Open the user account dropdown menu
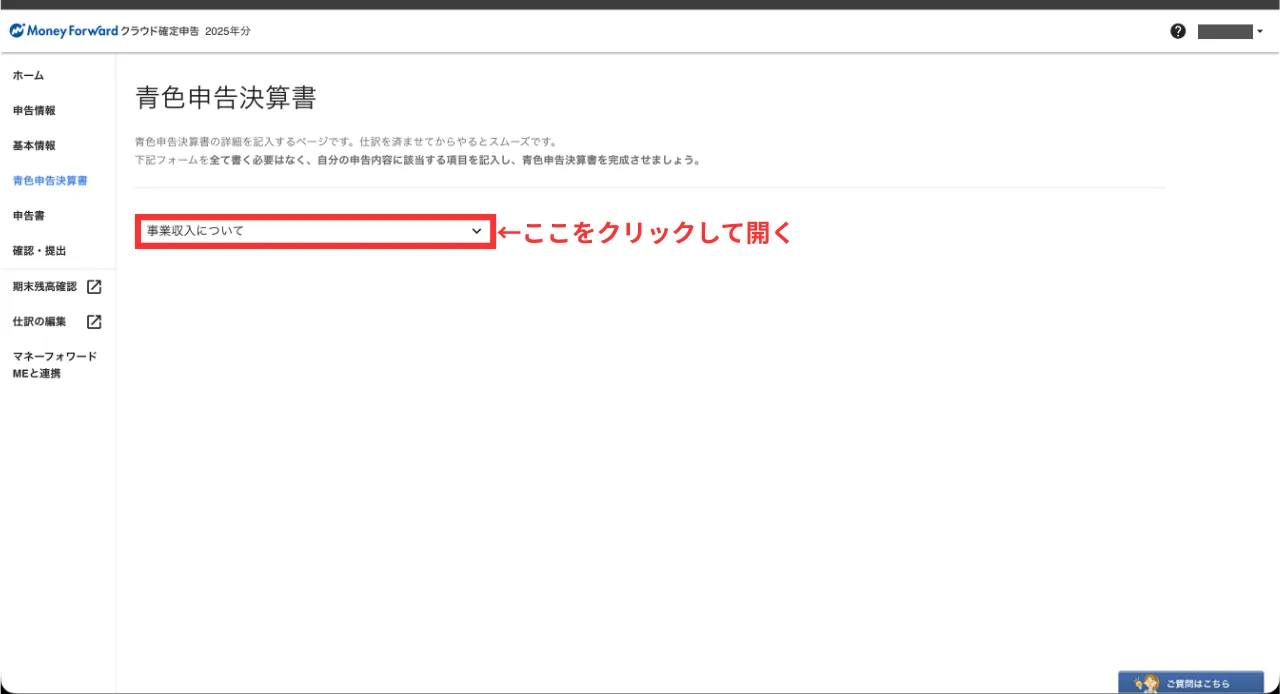The image size is (1280, 694). pyautogui.click(x=1230, y=31)
